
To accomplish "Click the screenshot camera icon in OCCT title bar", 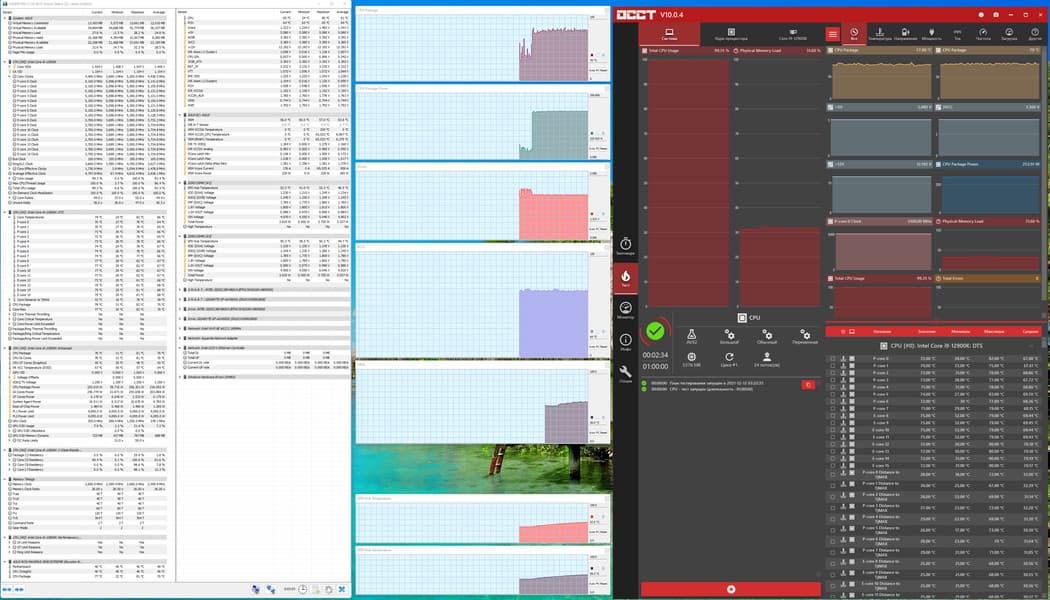I will click(x=996, y=14).
